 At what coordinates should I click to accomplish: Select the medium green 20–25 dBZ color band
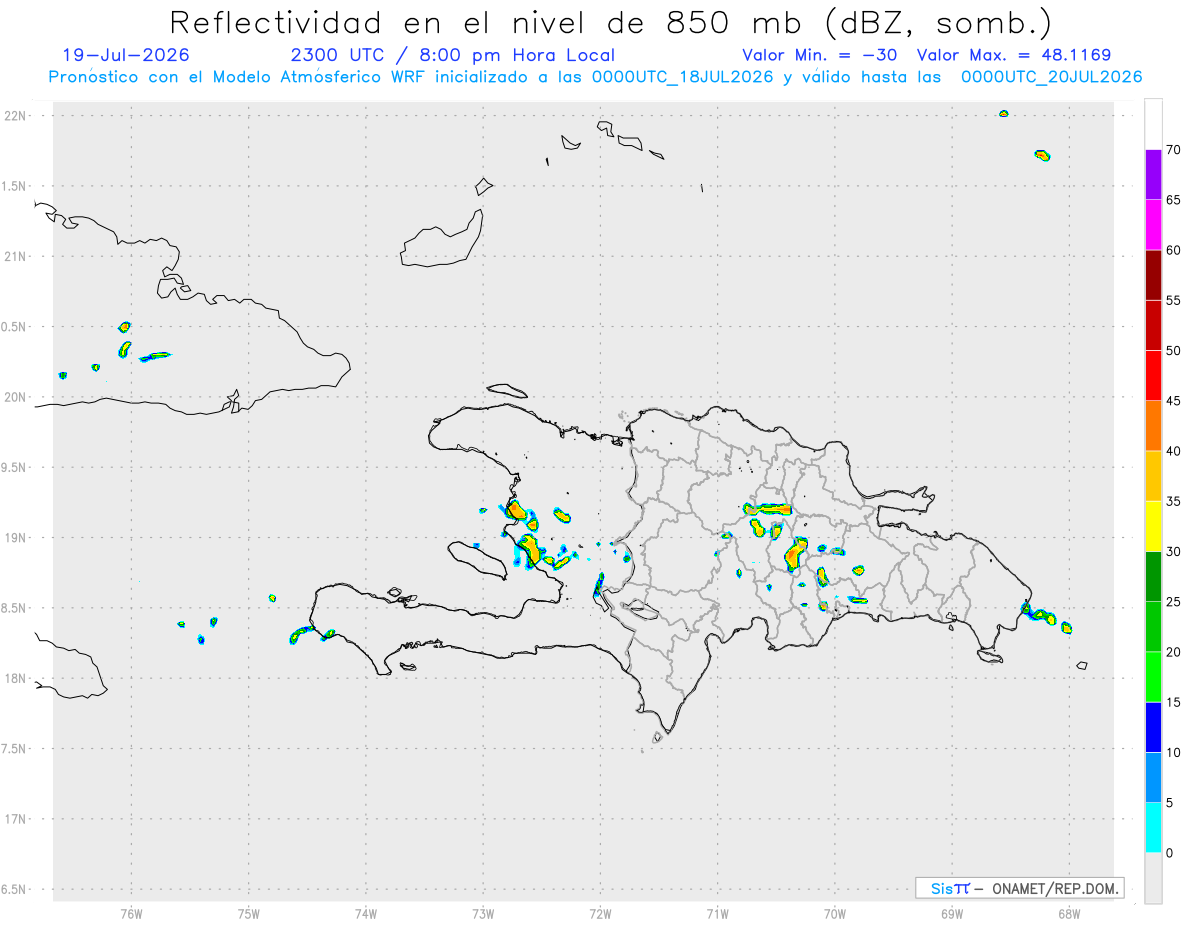[1153, 627]
